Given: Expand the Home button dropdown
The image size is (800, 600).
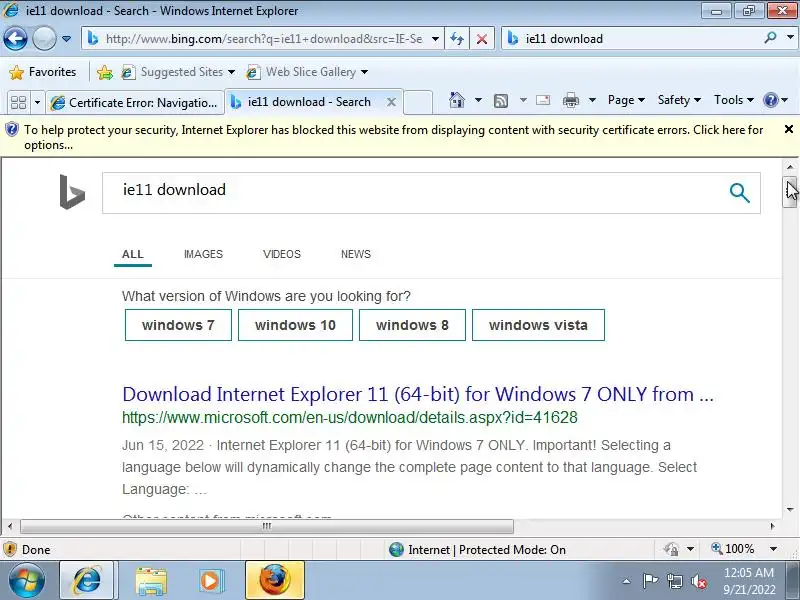Looking at the screenshot, I should pyautogui.click(x=478, y=100).
